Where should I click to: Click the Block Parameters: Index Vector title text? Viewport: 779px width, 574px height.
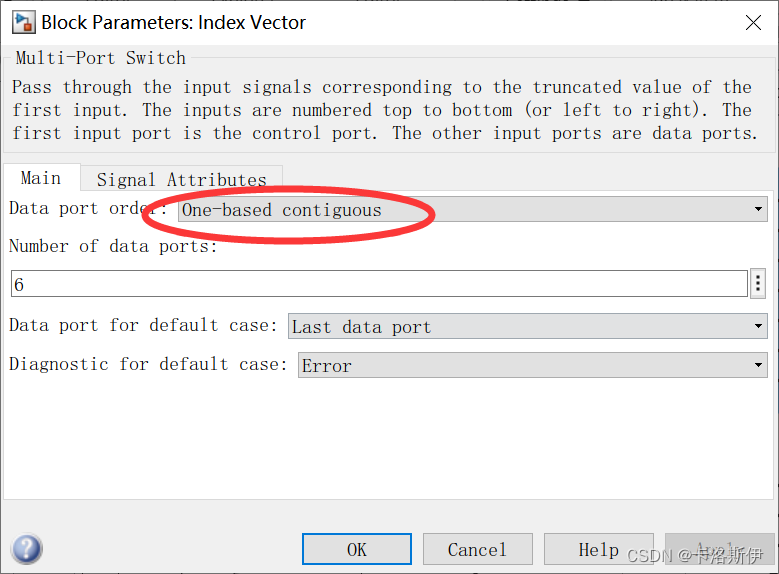click(x=173, y=22)
